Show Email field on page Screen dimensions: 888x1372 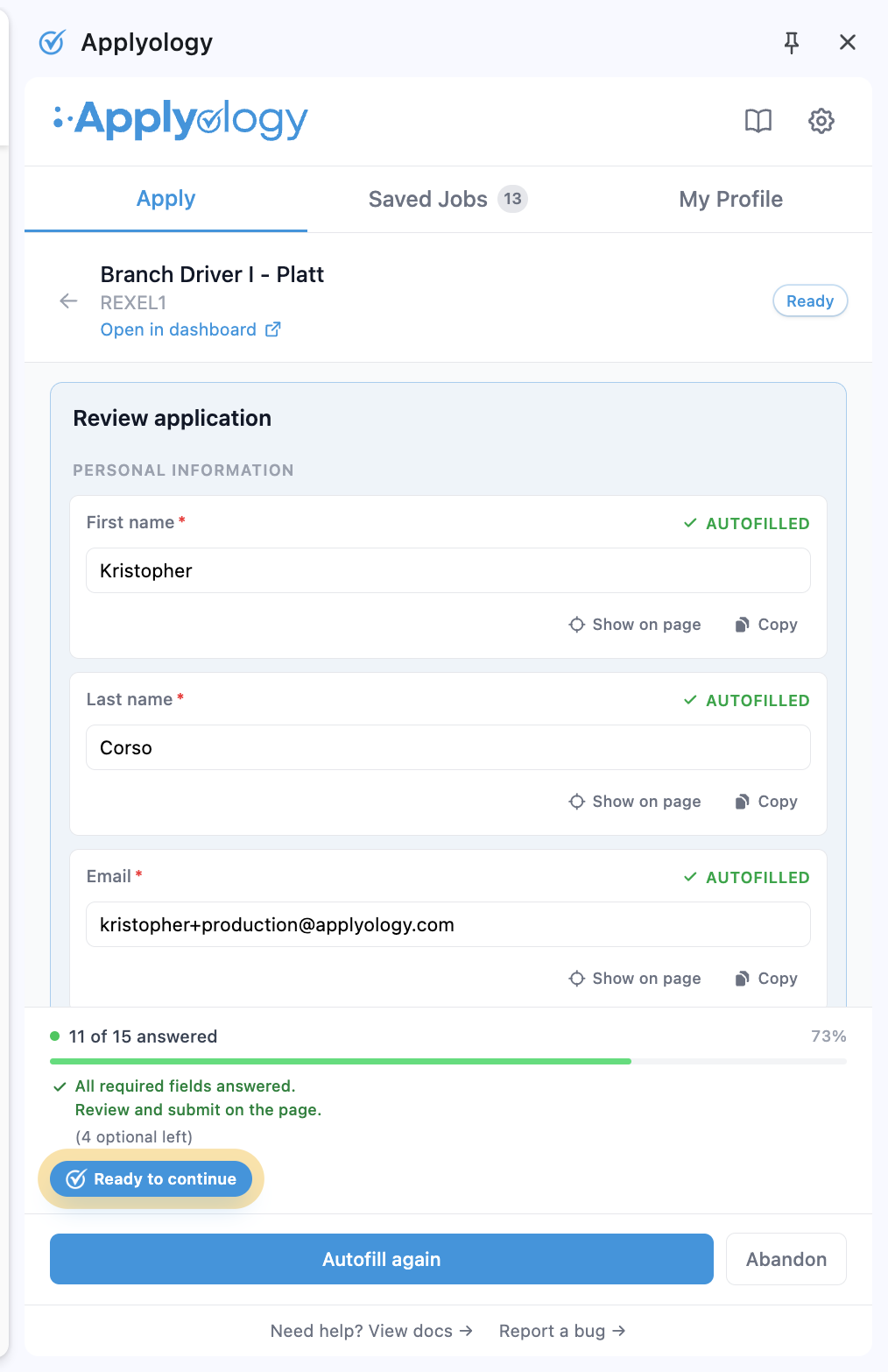click(635, 979)
